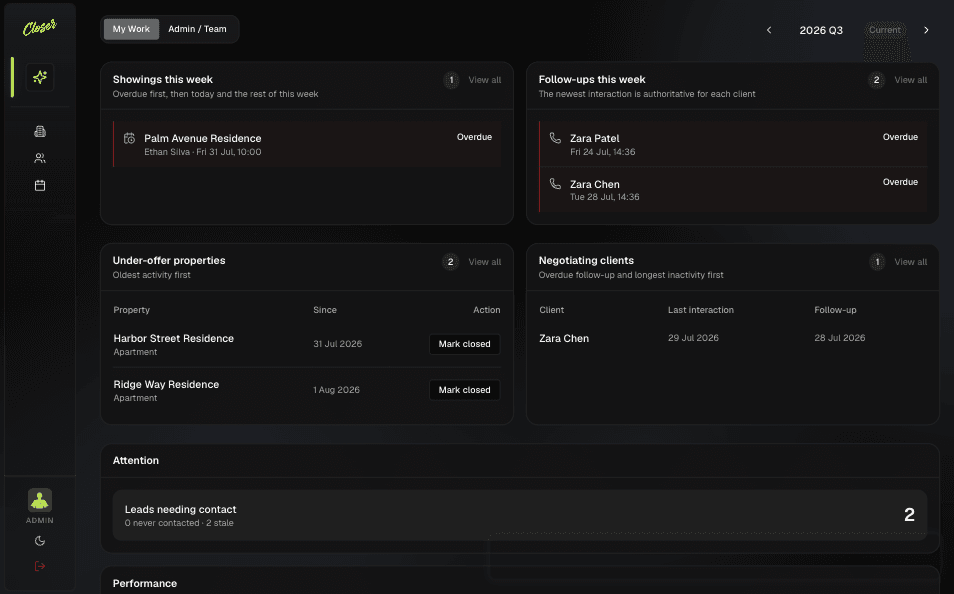Click the Follow-ups count badge

(877, 80)
